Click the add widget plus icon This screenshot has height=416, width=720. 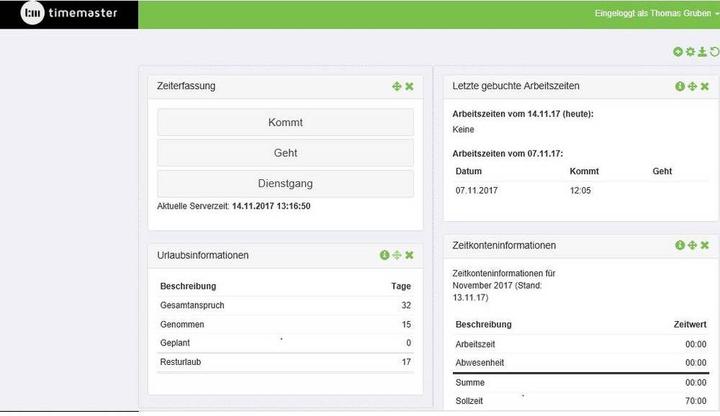tap(678, 52)
